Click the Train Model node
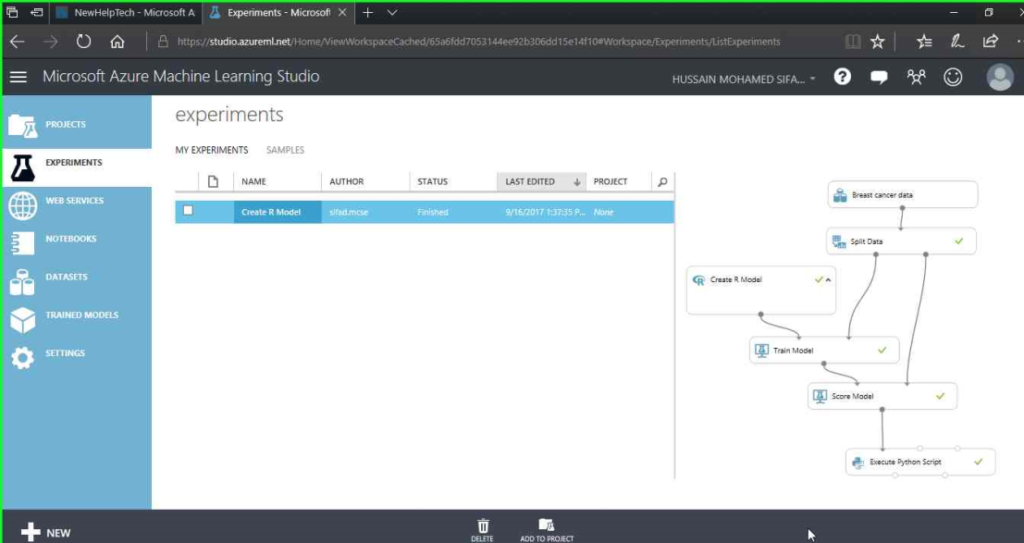1024x543 pixels. 824,350
